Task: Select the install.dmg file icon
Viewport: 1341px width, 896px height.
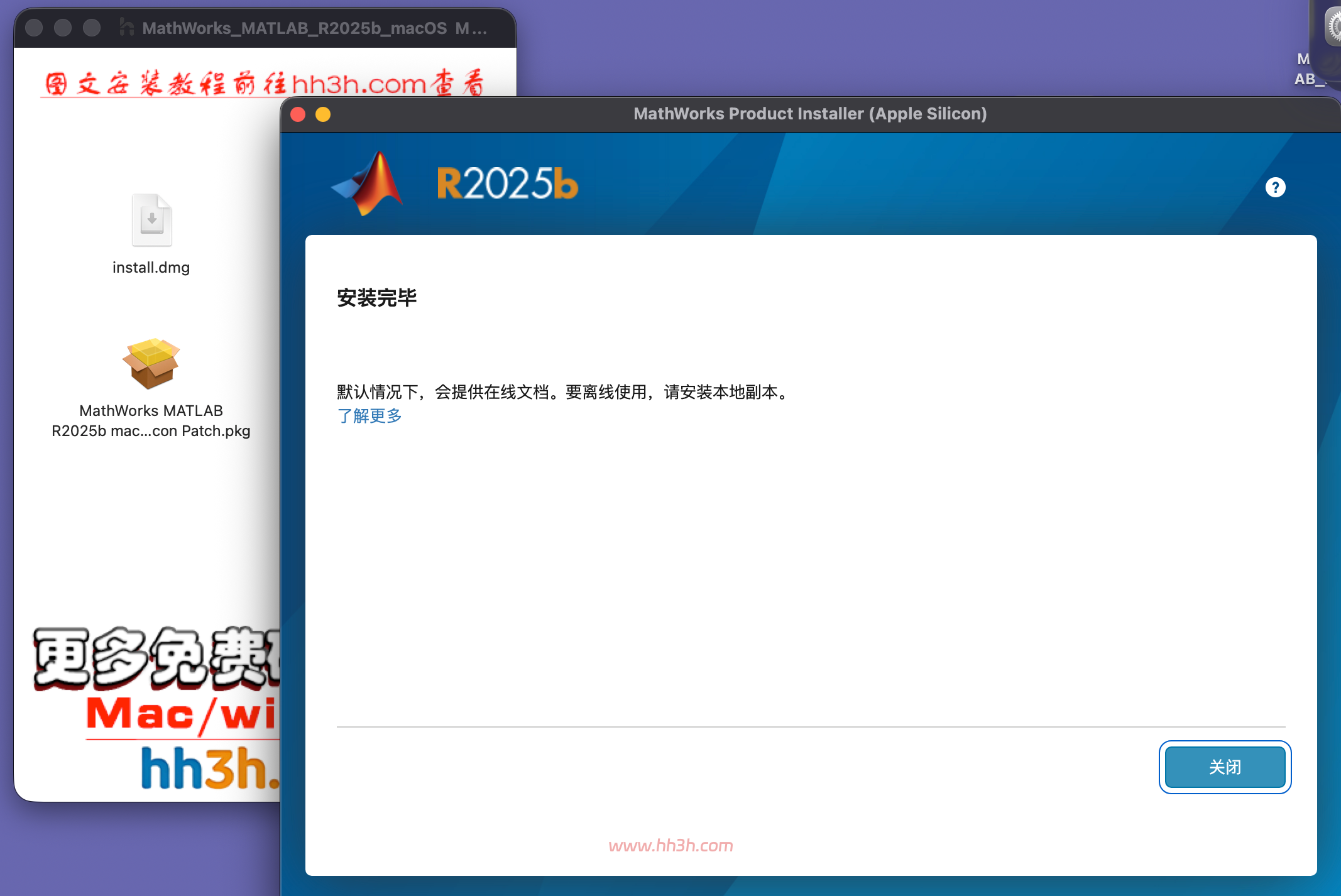Action: [x=151, y=220]
